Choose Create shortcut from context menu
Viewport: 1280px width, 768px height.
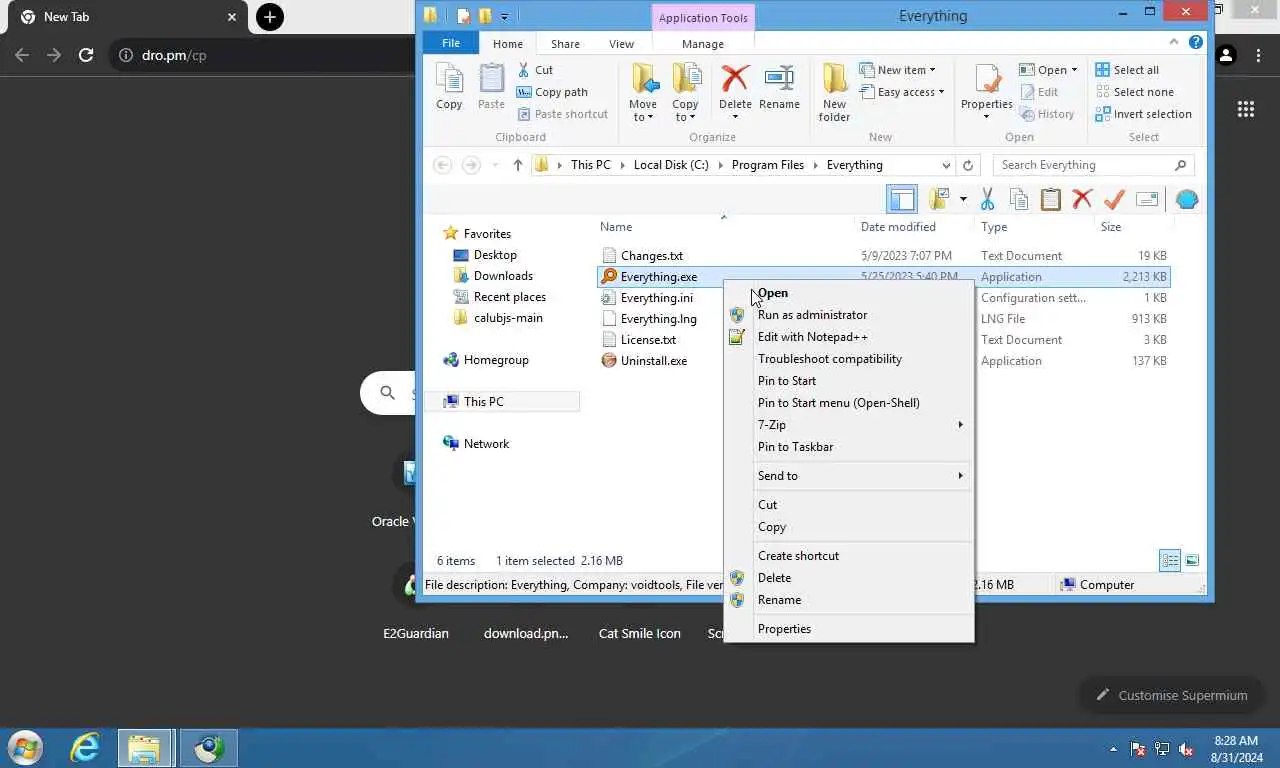848,556
